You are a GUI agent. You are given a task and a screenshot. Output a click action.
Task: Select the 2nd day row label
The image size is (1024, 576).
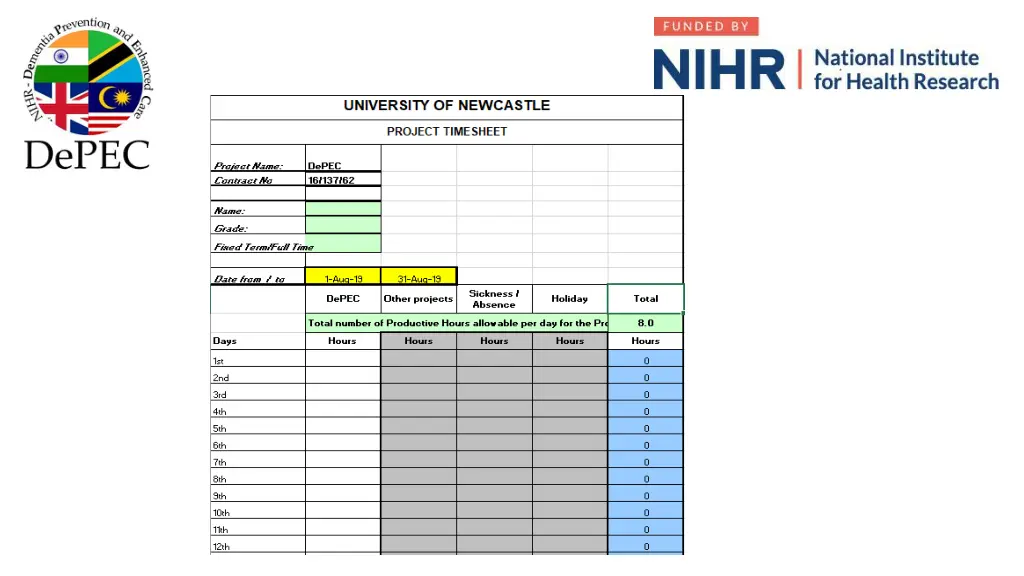[x=221, y=378]
